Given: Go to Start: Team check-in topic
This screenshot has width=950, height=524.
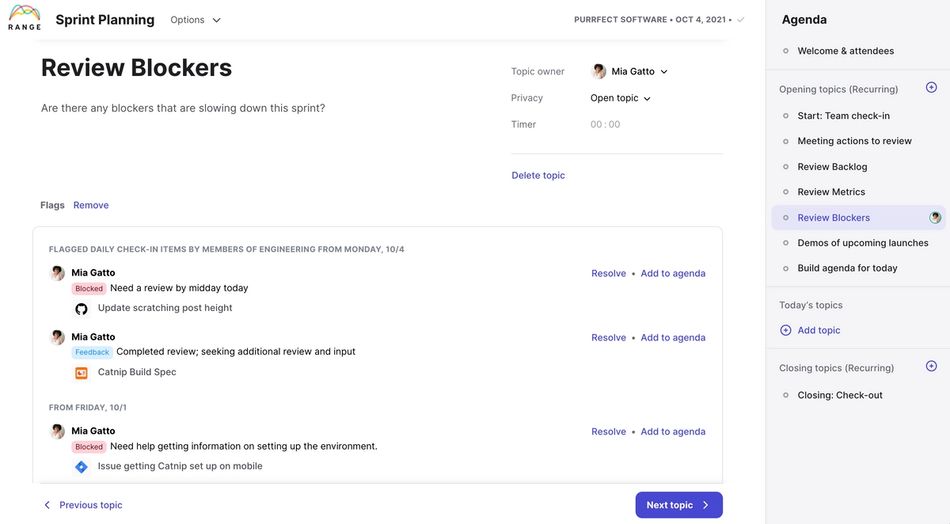Looking at the screenshot, I should [843, 116].
